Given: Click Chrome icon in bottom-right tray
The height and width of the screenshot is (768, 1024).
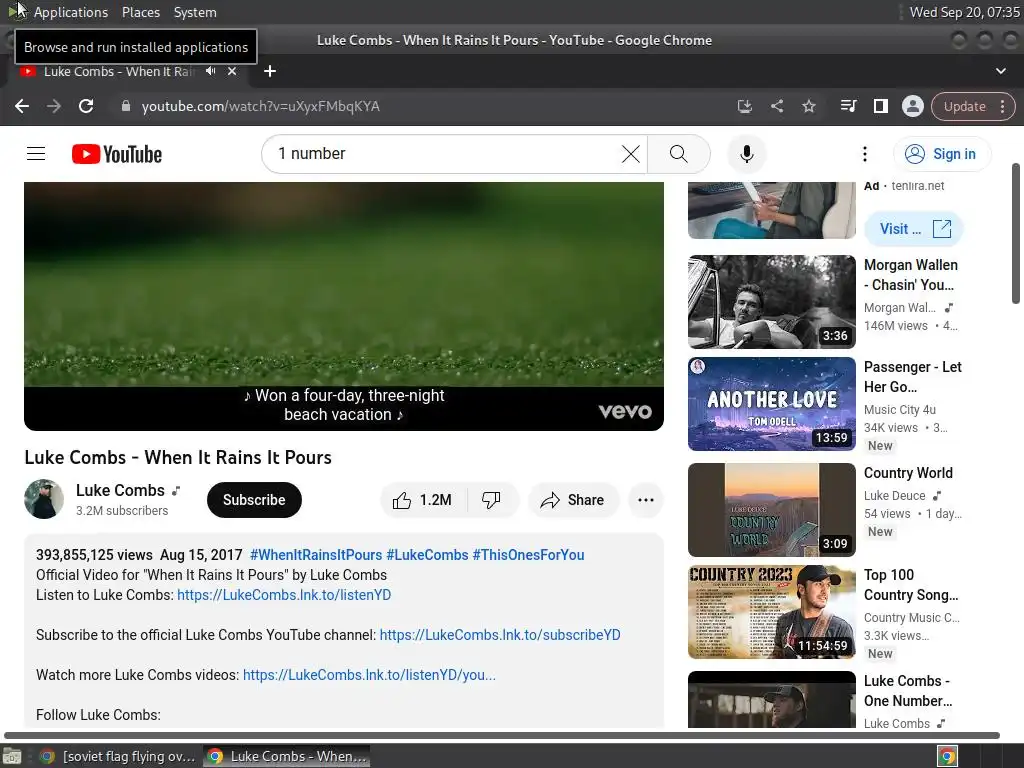Looking at the screenshot, I should point(948,756).
